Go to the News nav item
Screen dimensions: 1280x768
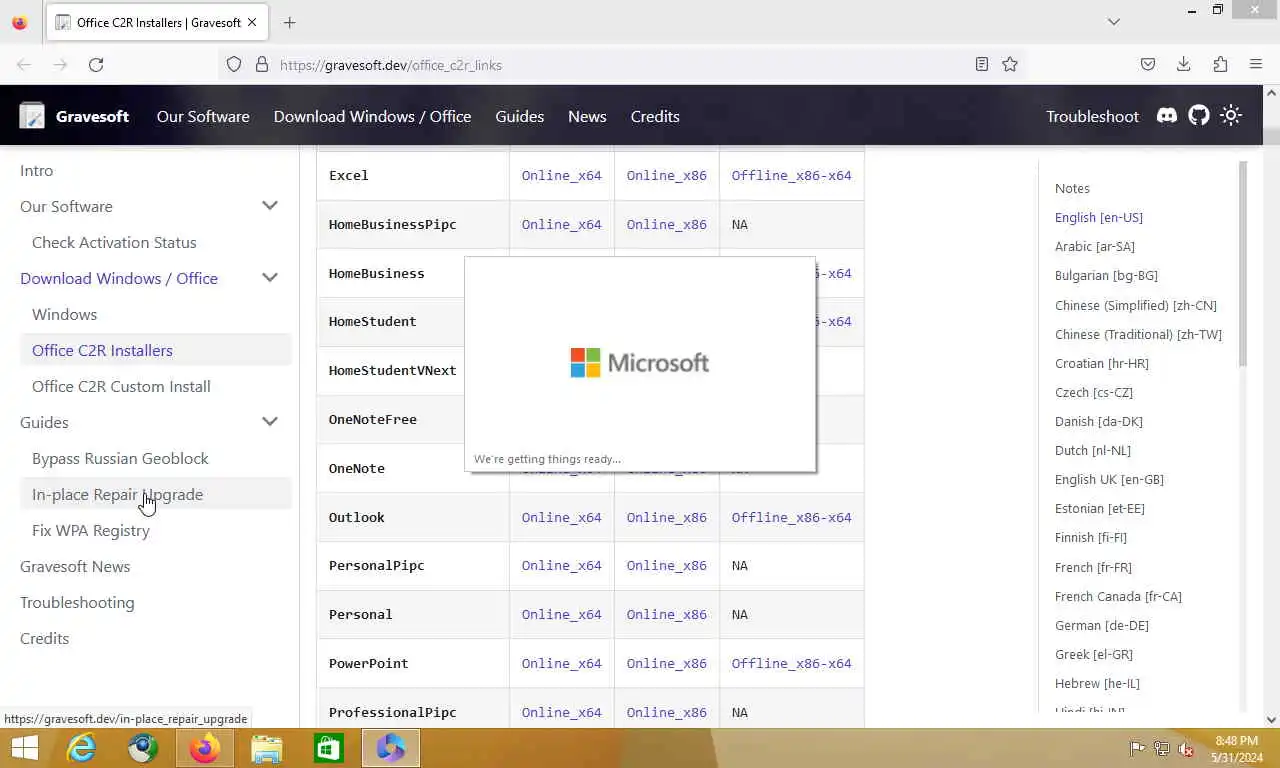pos(587,116)
